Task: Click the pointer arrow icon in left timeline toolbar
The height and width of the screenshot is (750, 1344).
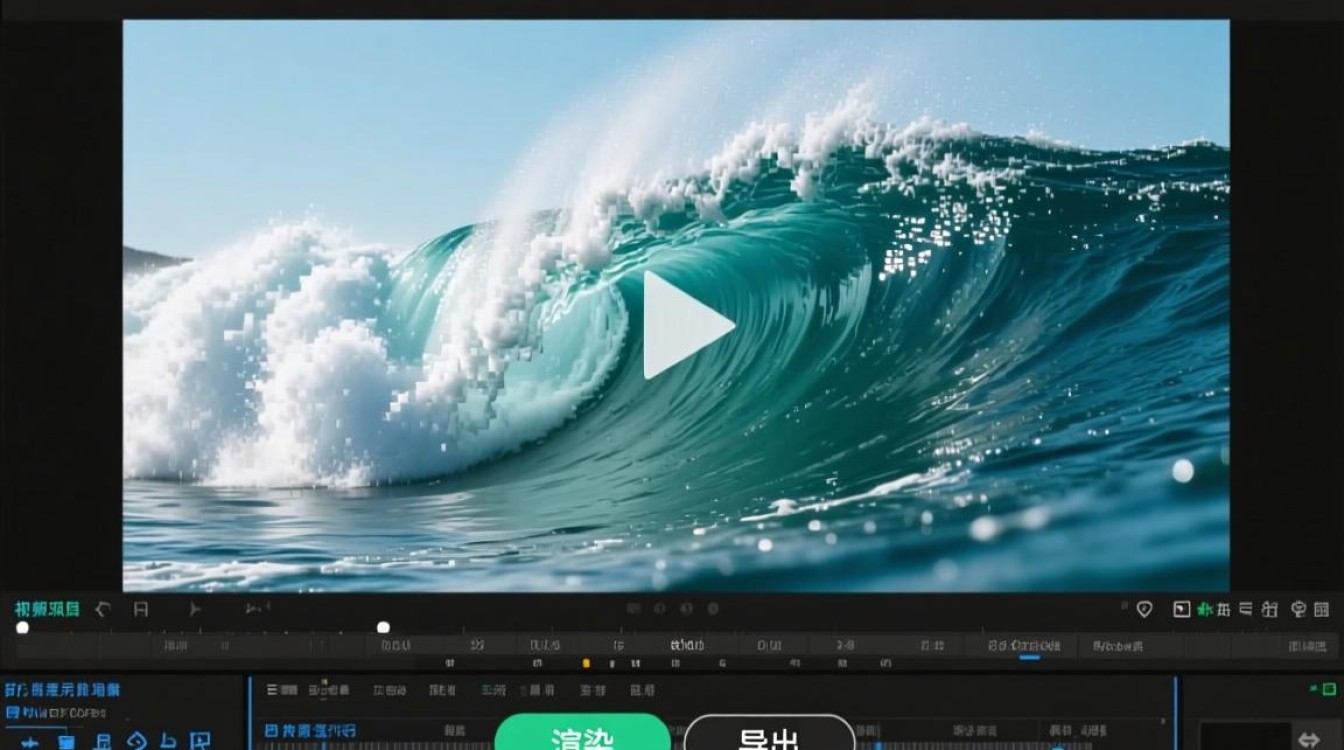Action: click(194, 609)
